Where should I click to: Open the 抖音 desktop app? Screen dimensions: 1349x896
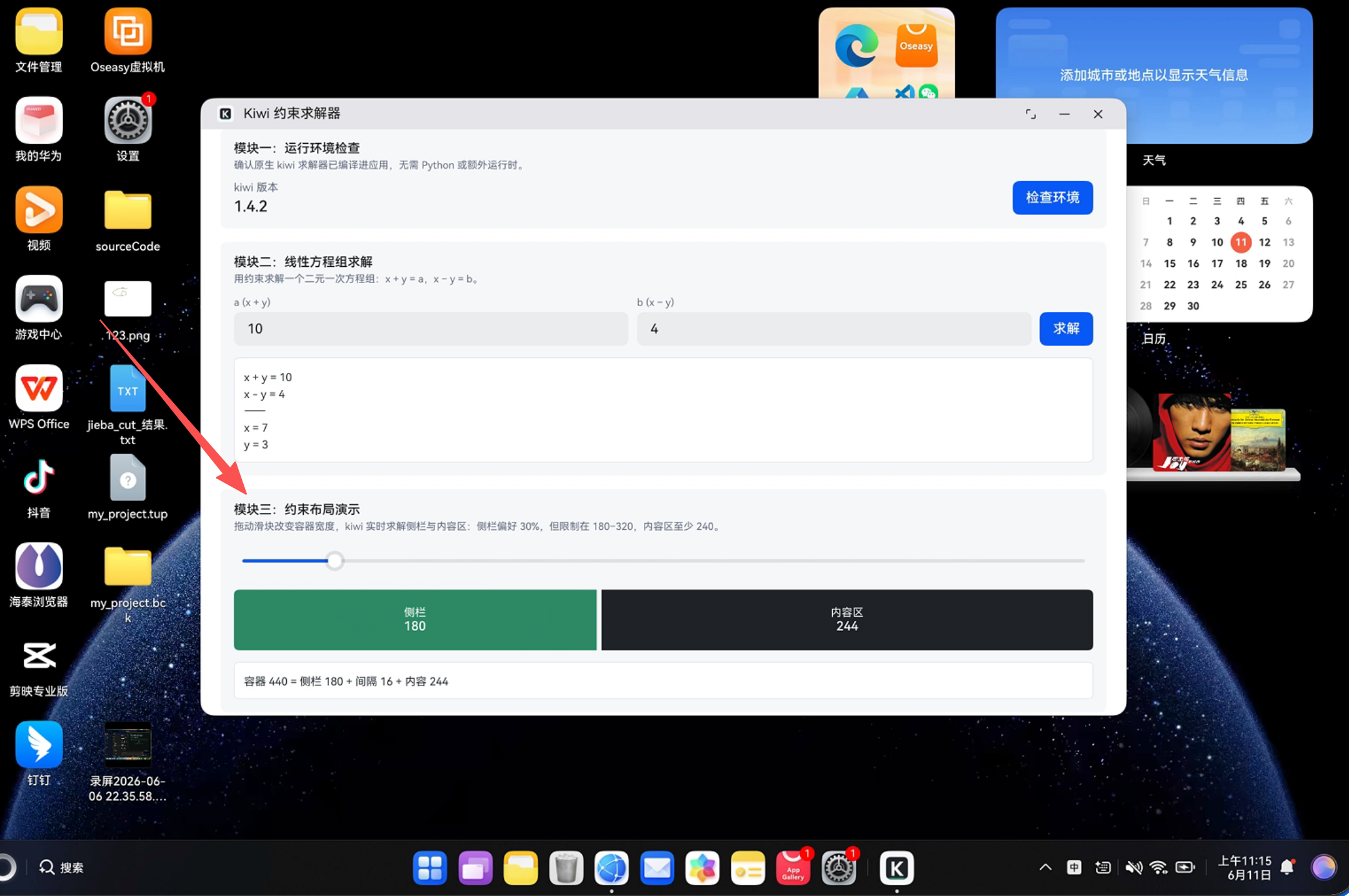click(x=39, y=477)
